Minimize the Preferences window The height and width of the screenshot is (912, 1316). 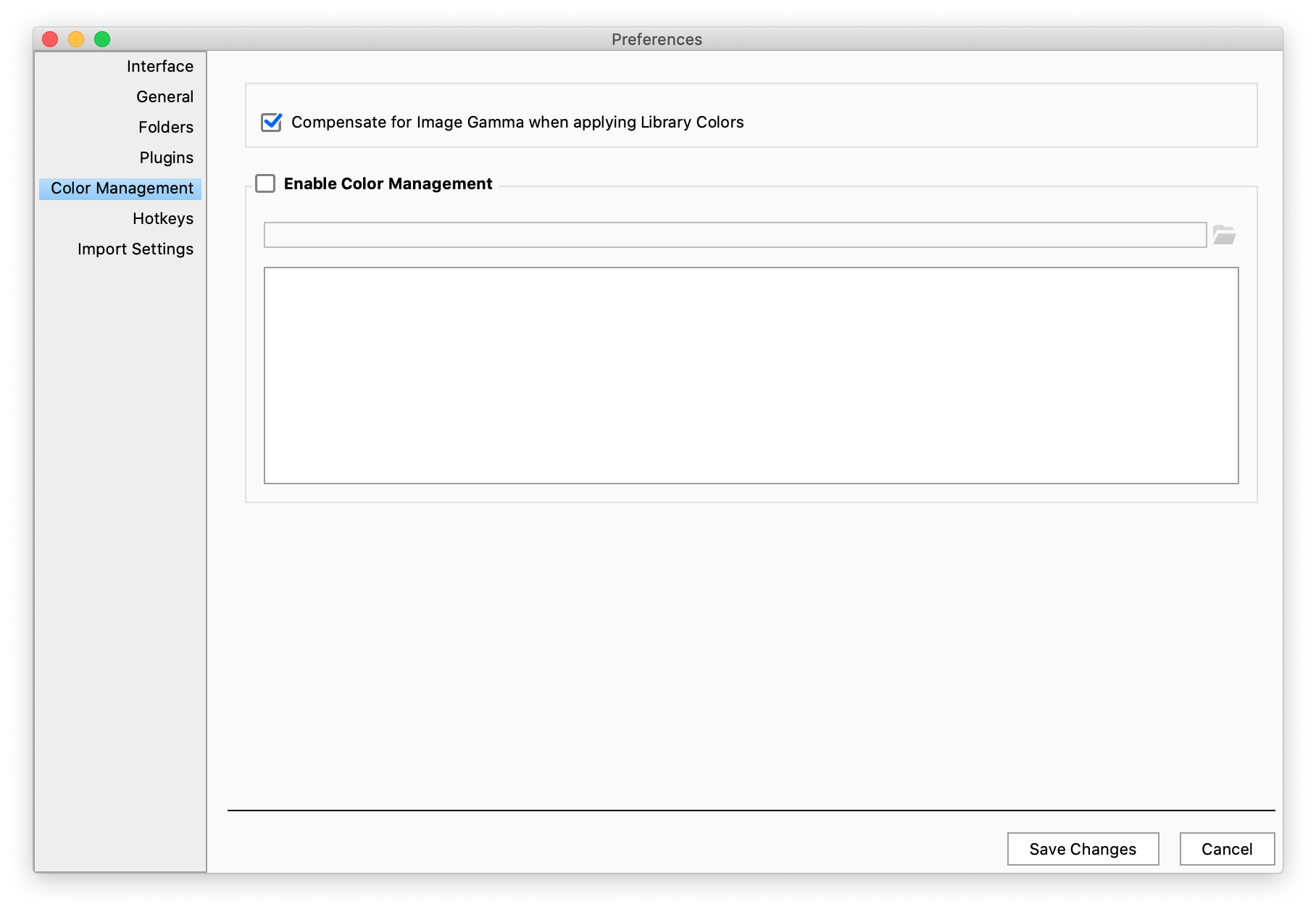75,39
